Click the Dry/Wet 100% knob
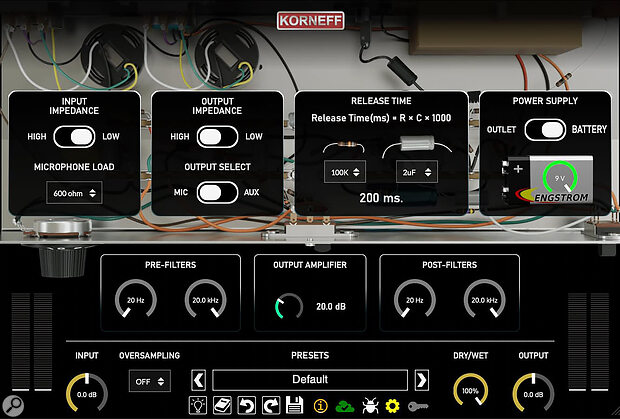Image resolution: width=620 pixels, height=419 pixels. click(471, 390)
